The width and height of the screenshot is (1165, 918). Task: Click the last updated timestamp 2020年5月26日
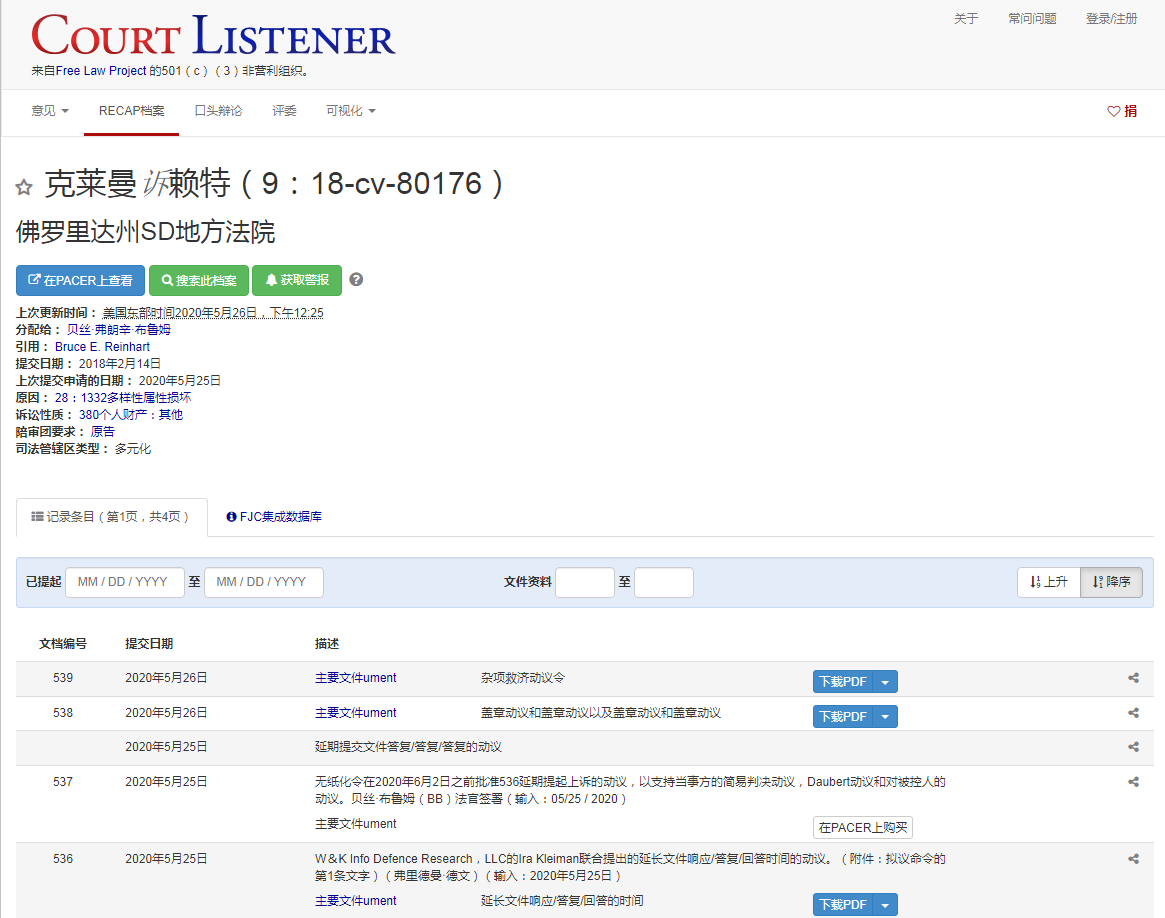pos(213,313)
